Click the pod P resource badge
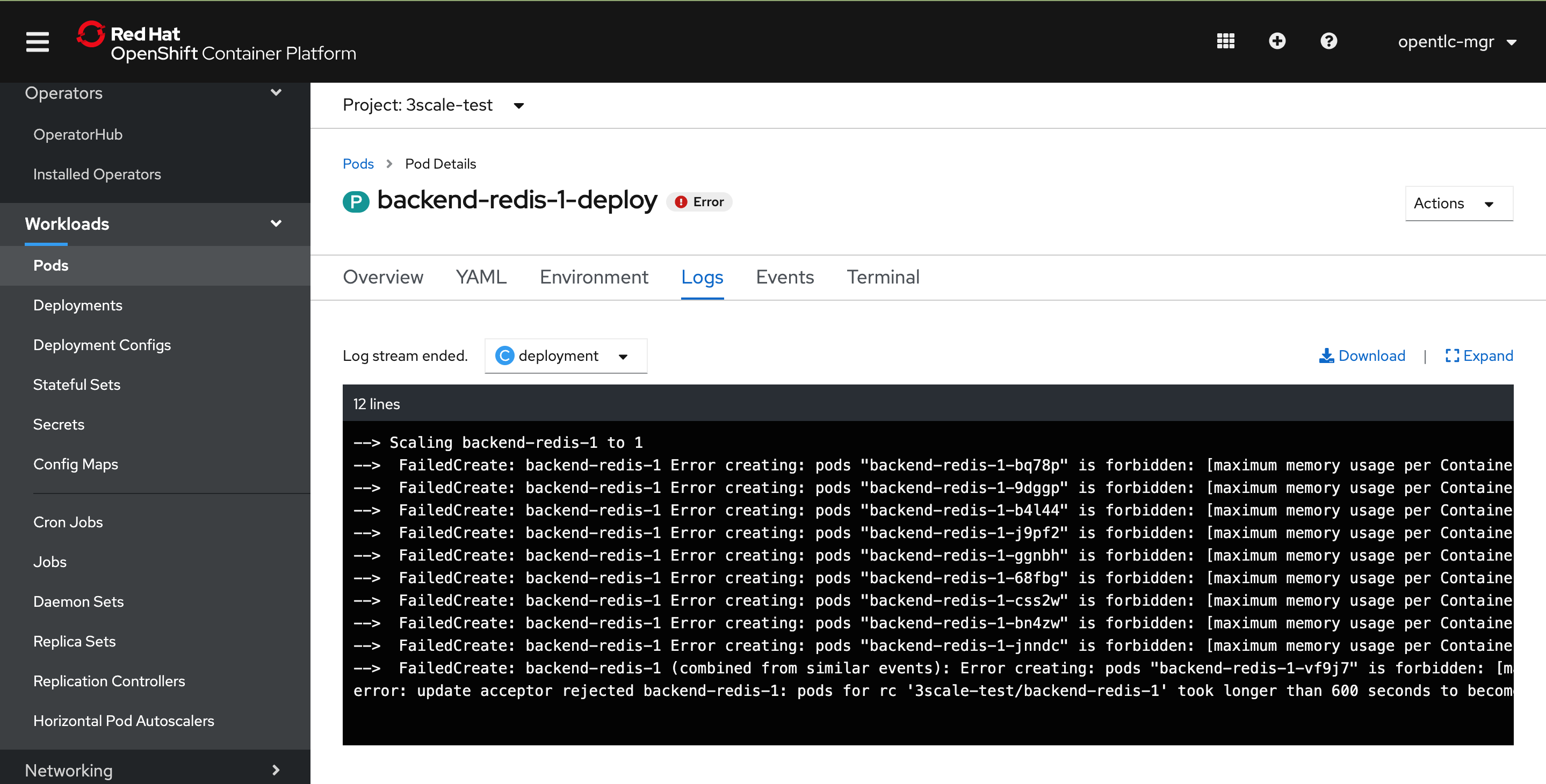 [356, 201]
